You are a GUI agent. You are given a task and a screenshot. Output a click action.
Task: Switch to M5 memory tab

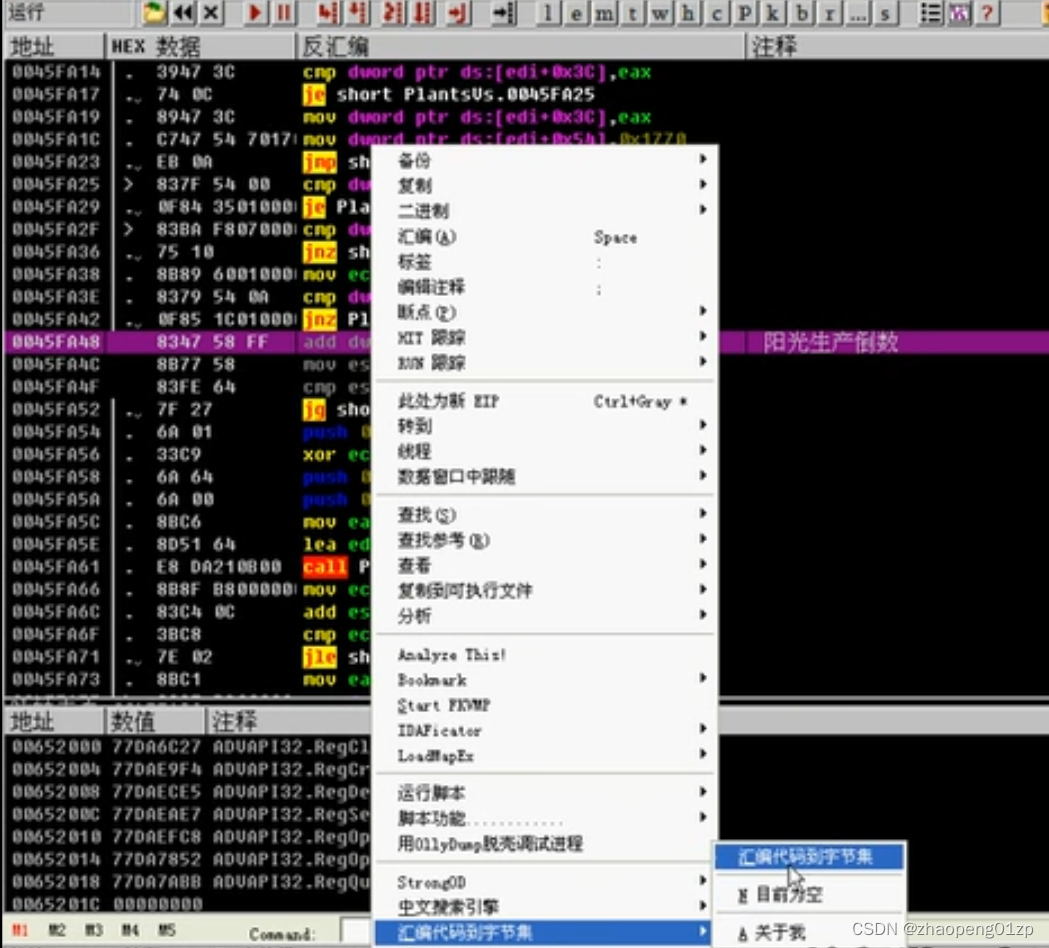[x=166, y=930]
